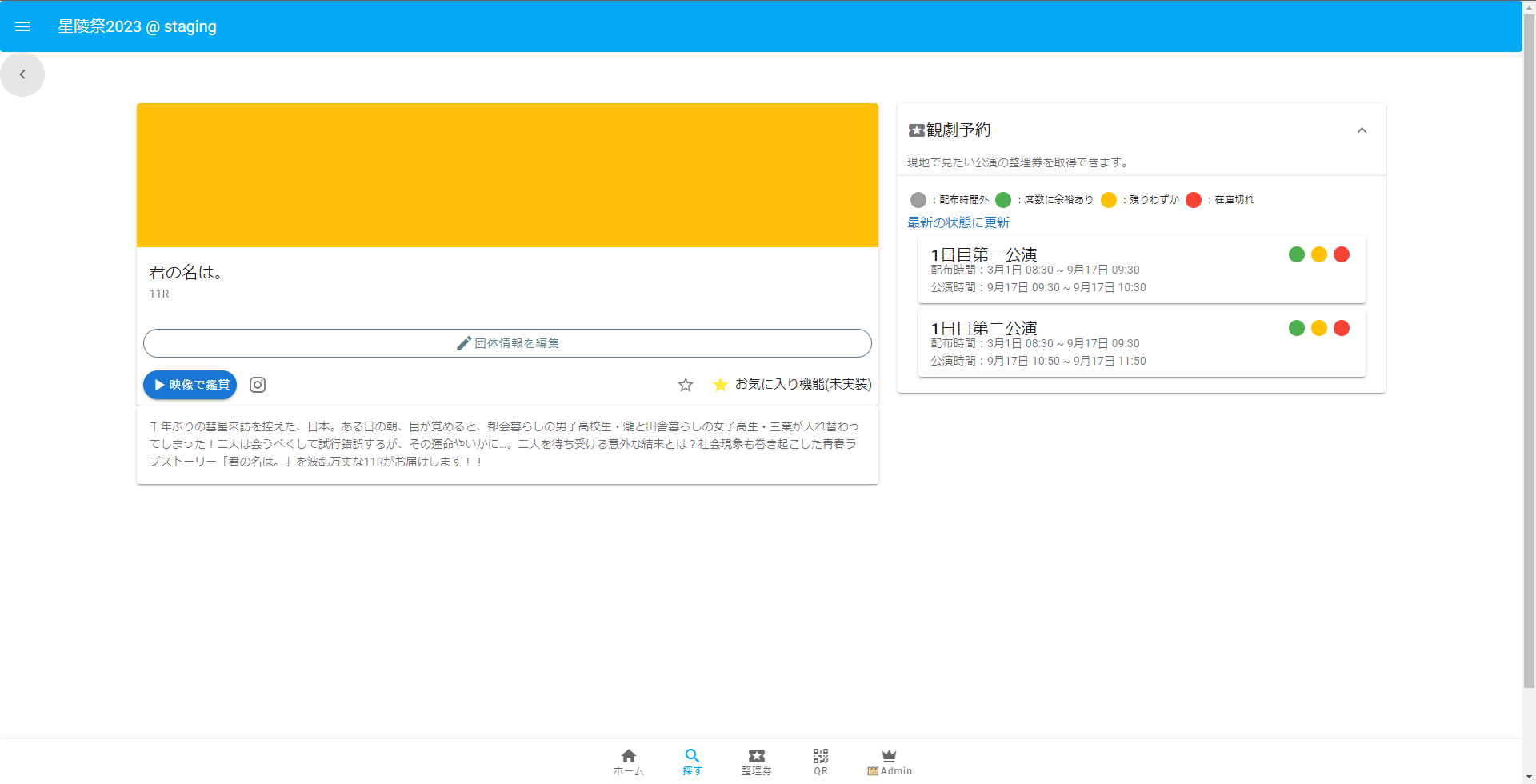Screen dimensions: 1536x784
Task: Click the red 在庫切れ legend dot
Action: tap(1194, 200)
